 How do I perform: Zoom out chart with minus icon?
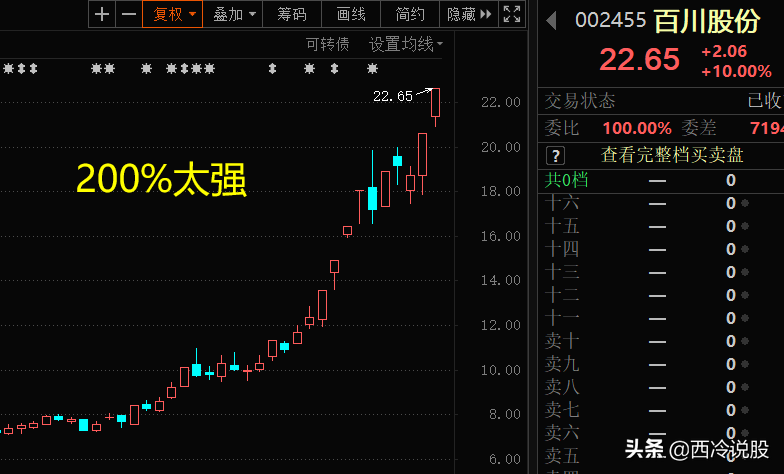pos(129,14)
